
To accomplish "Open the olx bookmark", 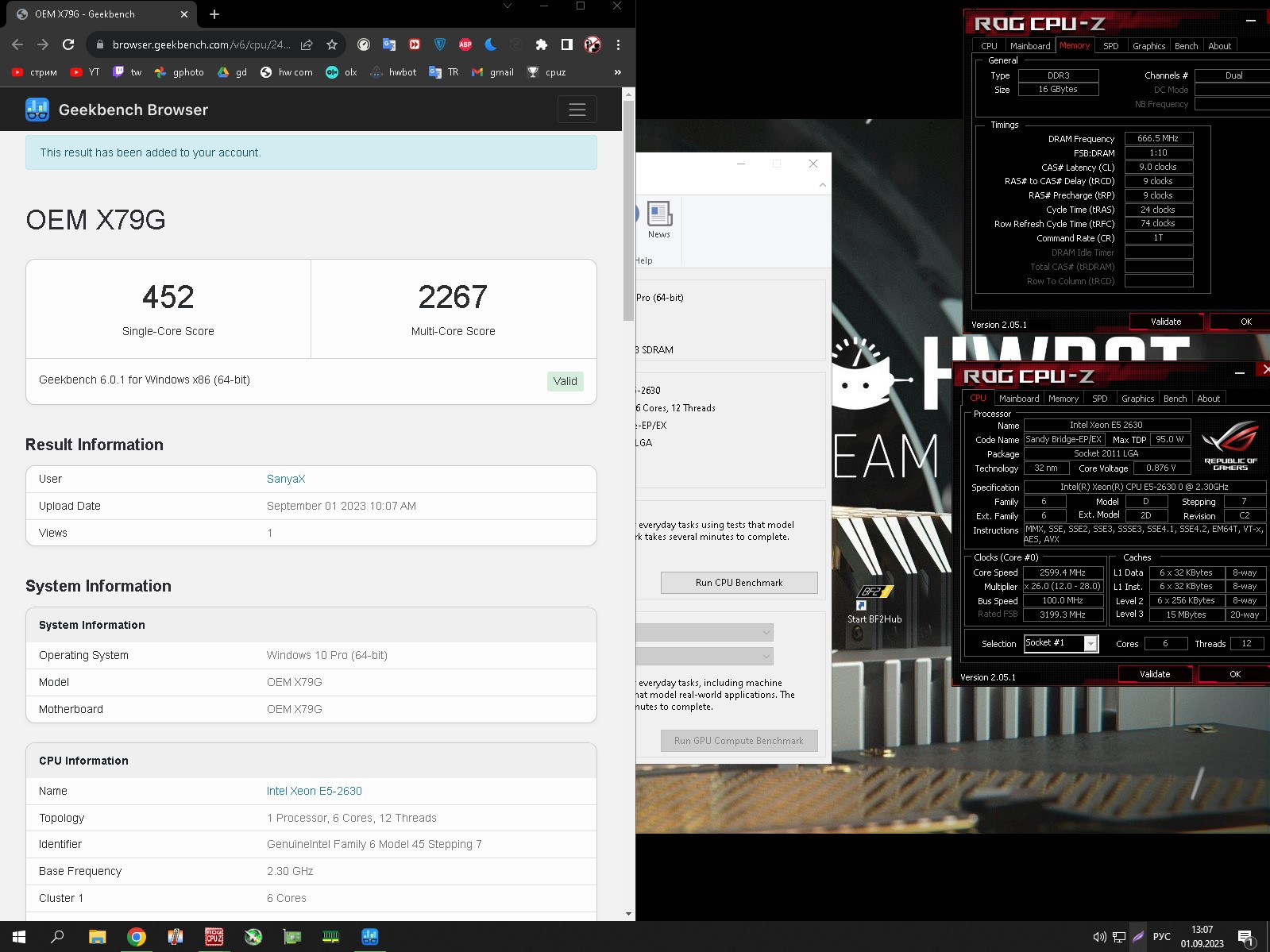I will tap(342, 71).
